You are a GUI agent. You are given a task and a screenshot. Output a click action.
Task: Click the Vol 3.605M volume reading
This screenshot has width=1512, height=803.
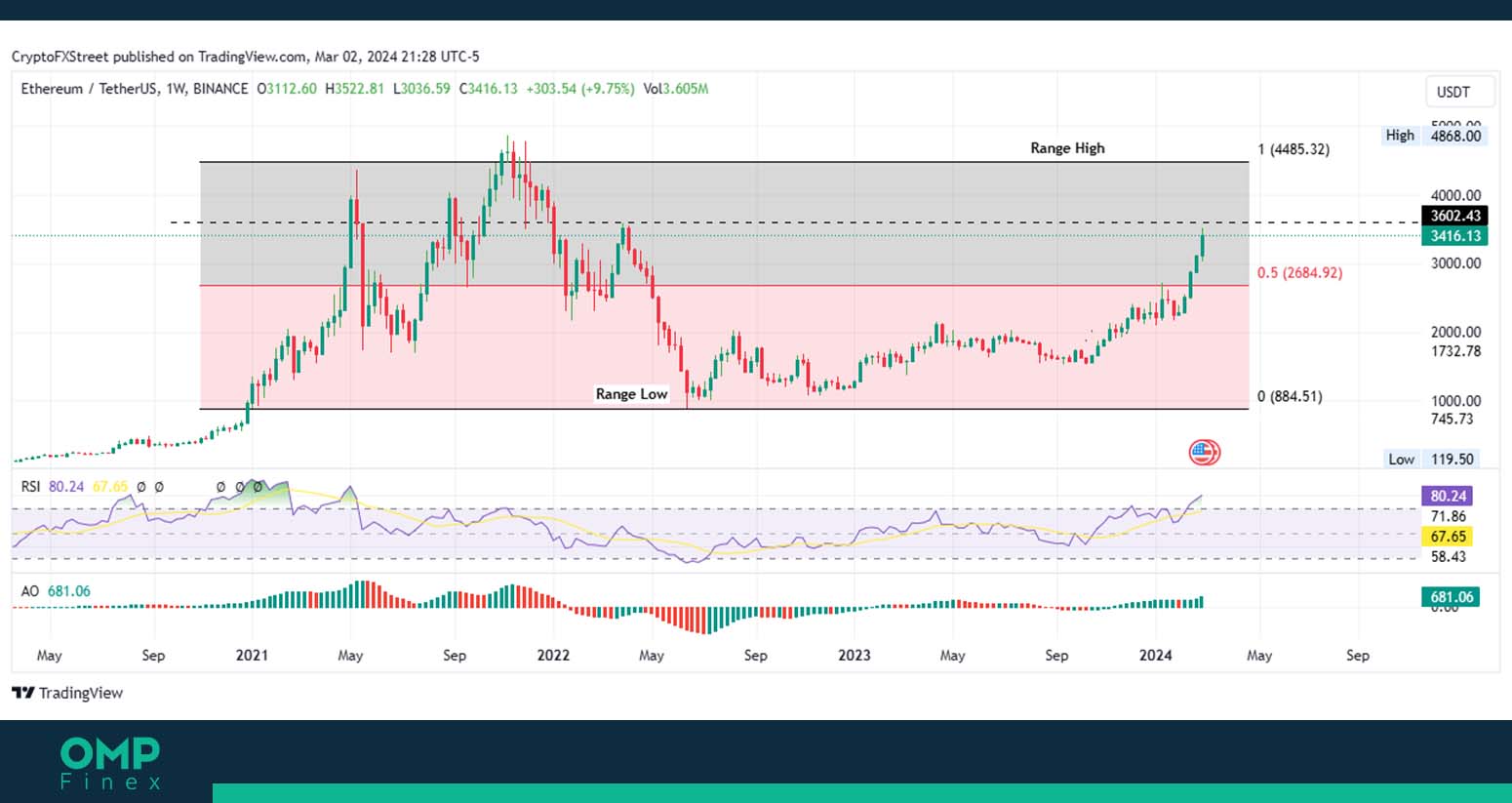point(676,89)
